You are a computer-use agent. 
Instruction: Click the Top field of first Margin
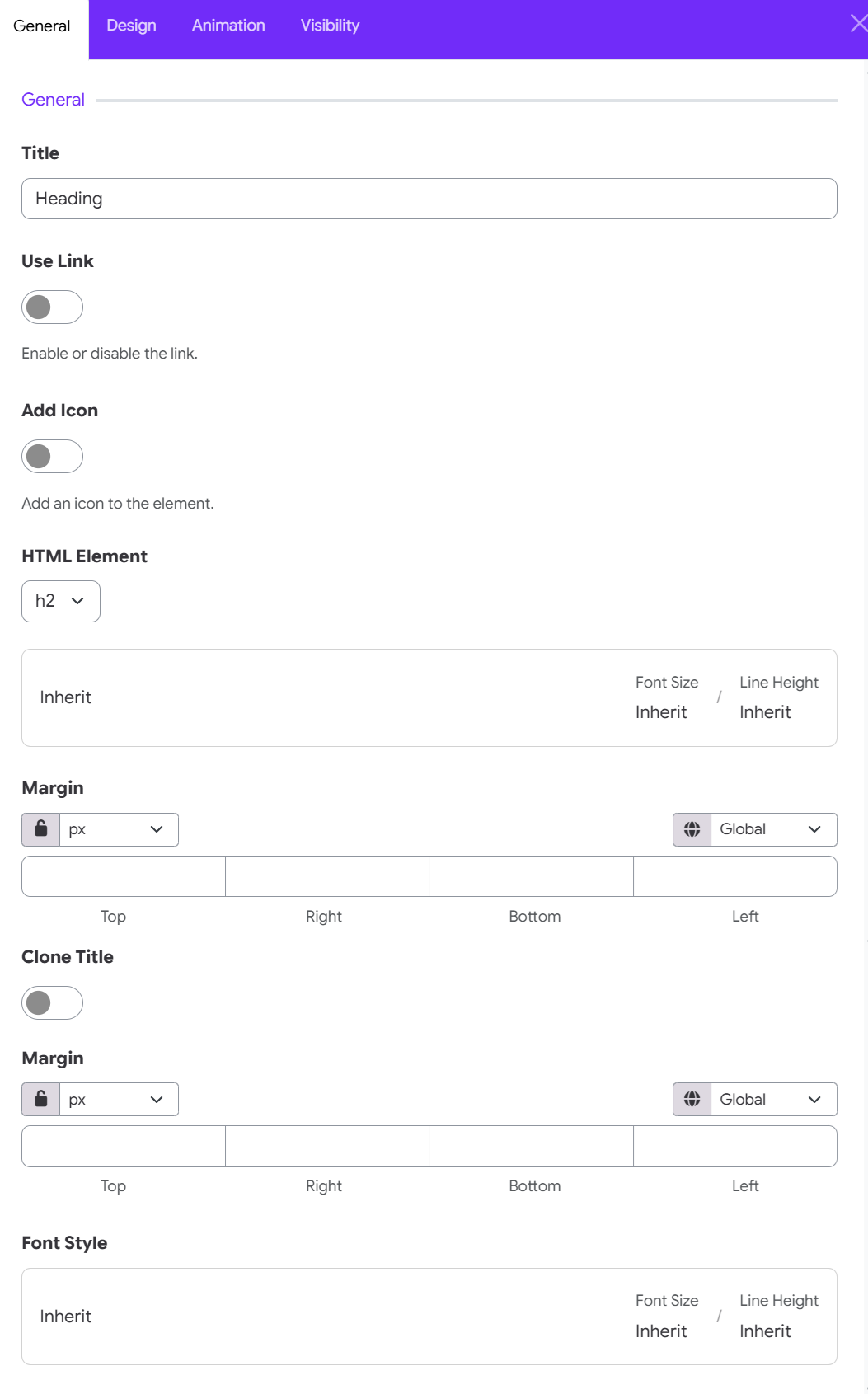(124, 876)
